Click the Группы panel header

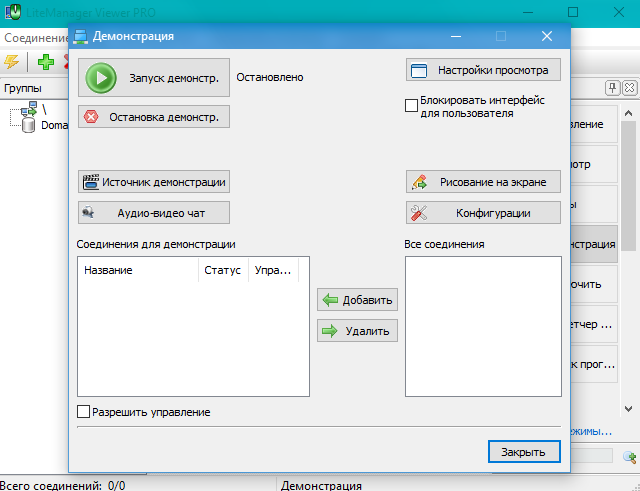[x=34, y=88]
